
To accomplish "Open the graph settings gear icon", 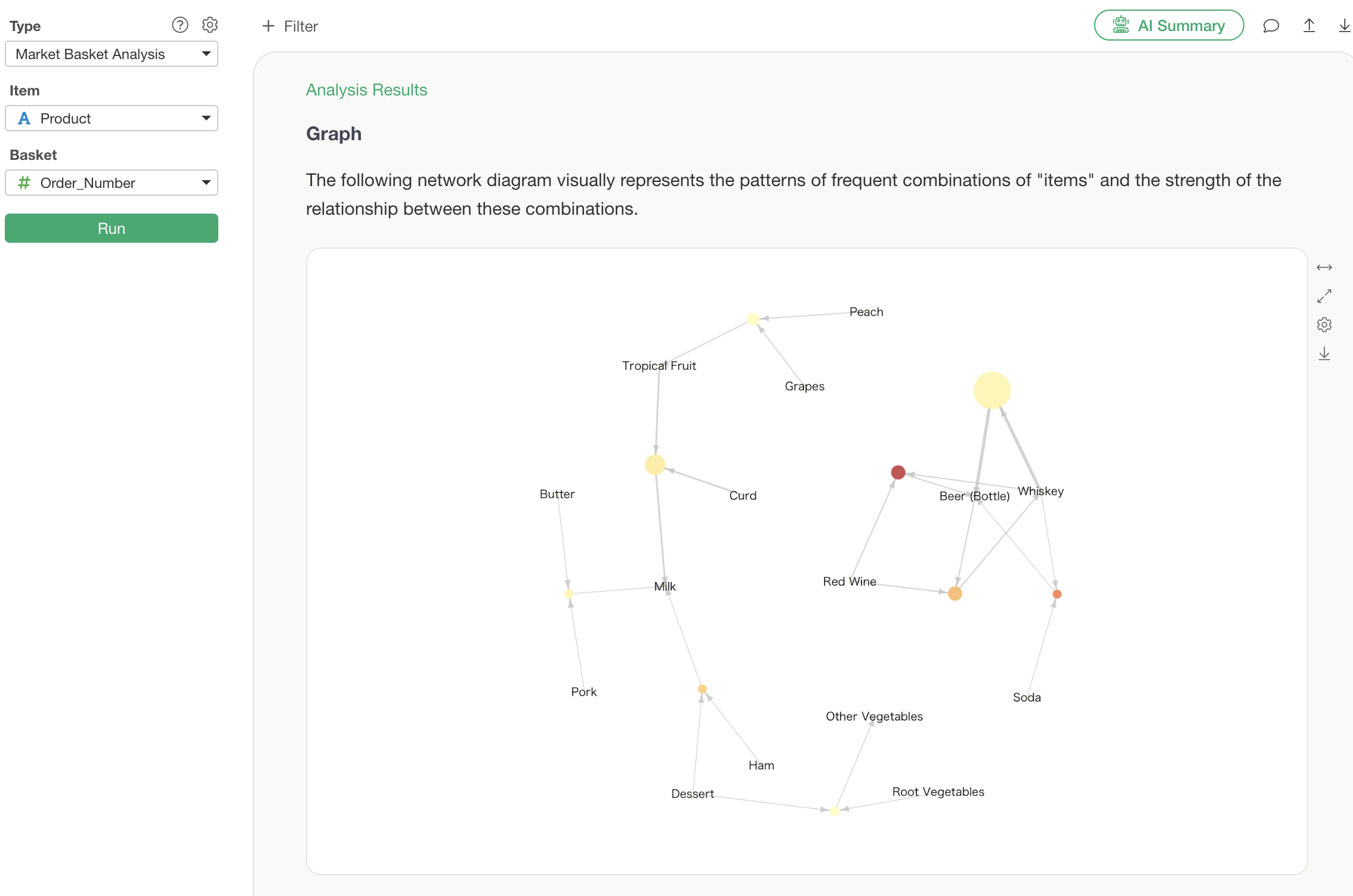I will pyautogui.click(x=1324, y=325).
